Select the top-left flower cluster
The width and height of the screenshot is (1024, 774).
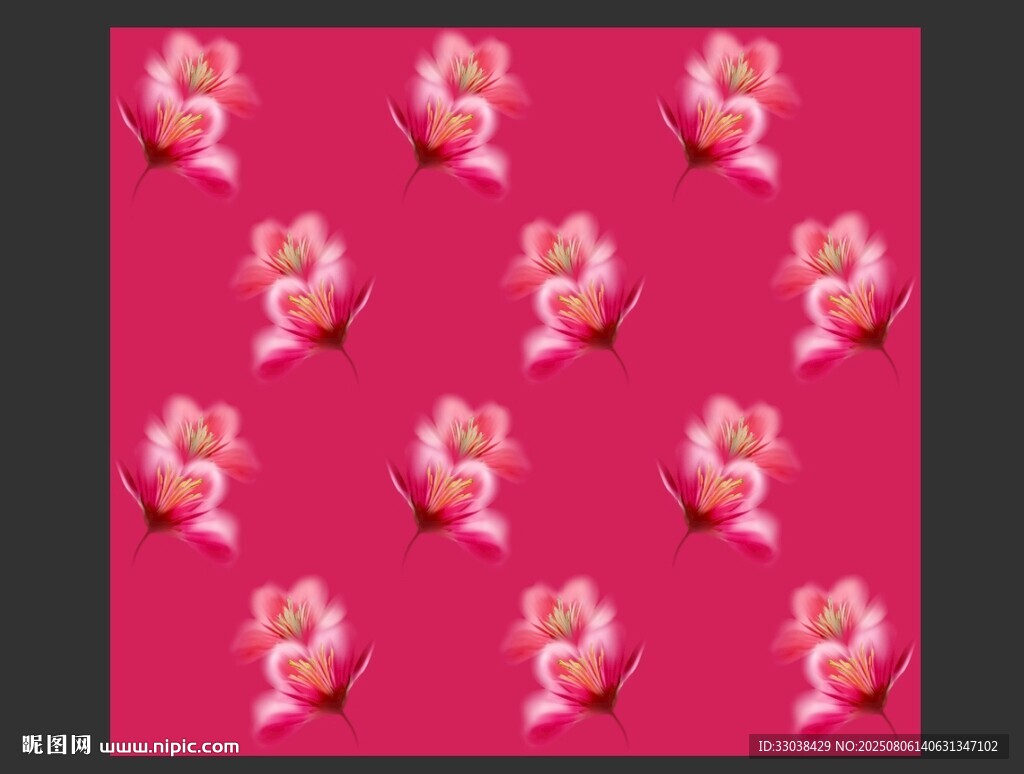[186, 115]
